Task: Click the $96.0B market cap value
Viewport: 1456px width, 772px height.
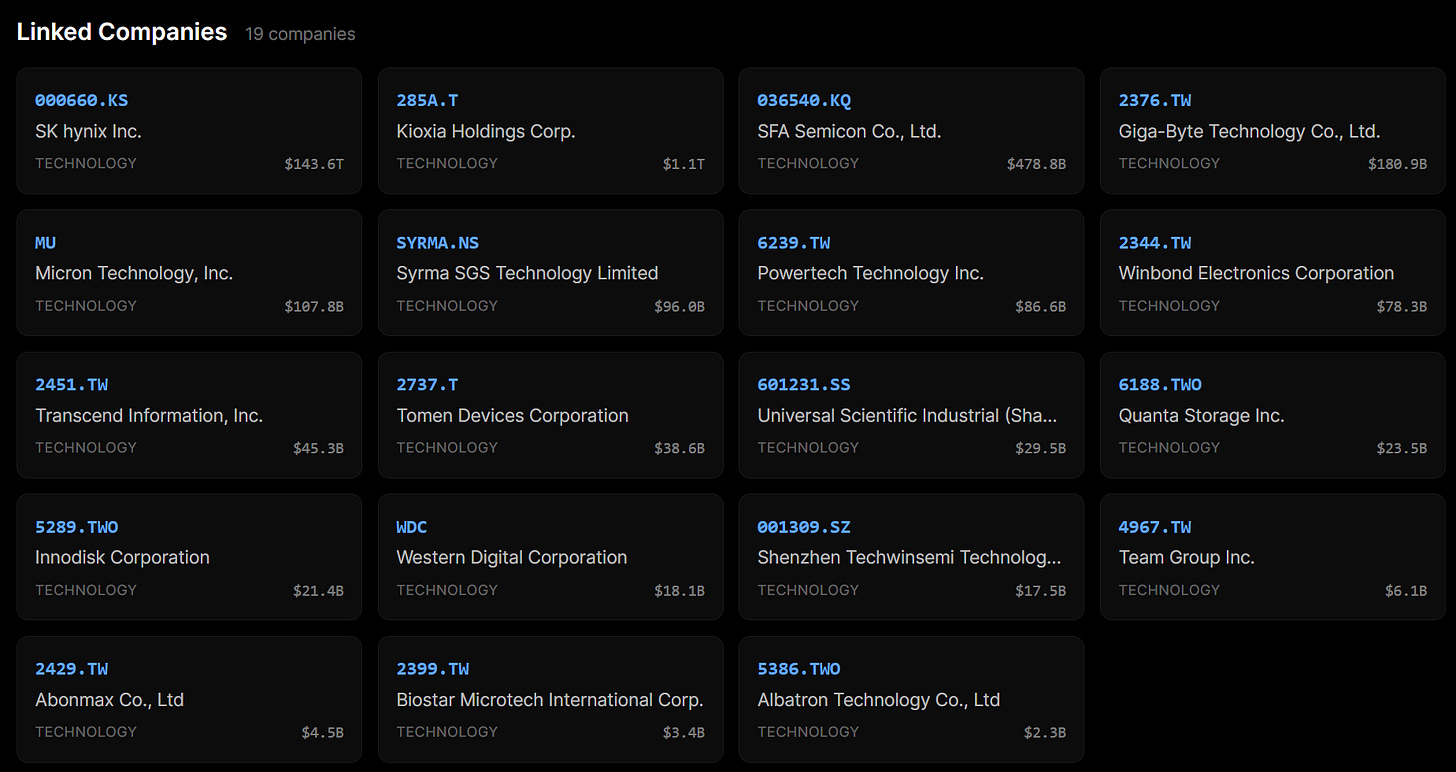Action: pyautogui.click(x=680, y=307)
